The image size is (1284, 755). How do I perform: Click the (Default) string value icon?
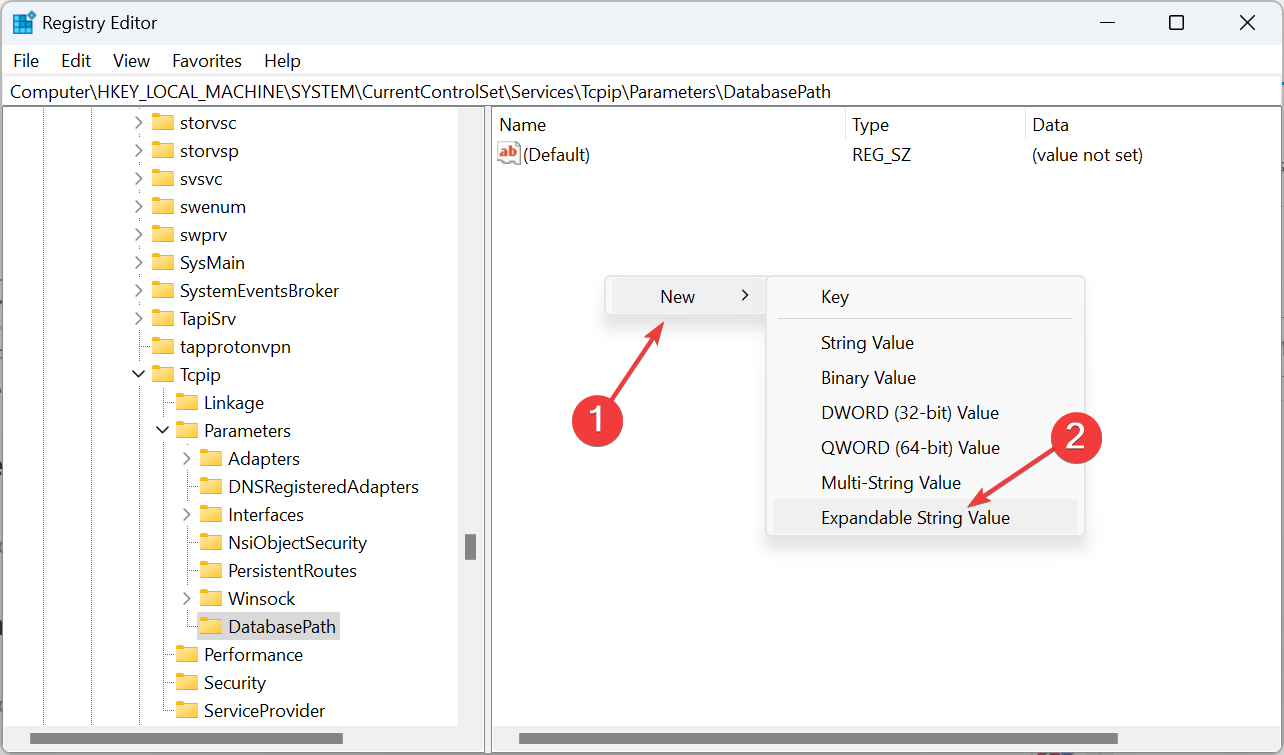(509, 154)
